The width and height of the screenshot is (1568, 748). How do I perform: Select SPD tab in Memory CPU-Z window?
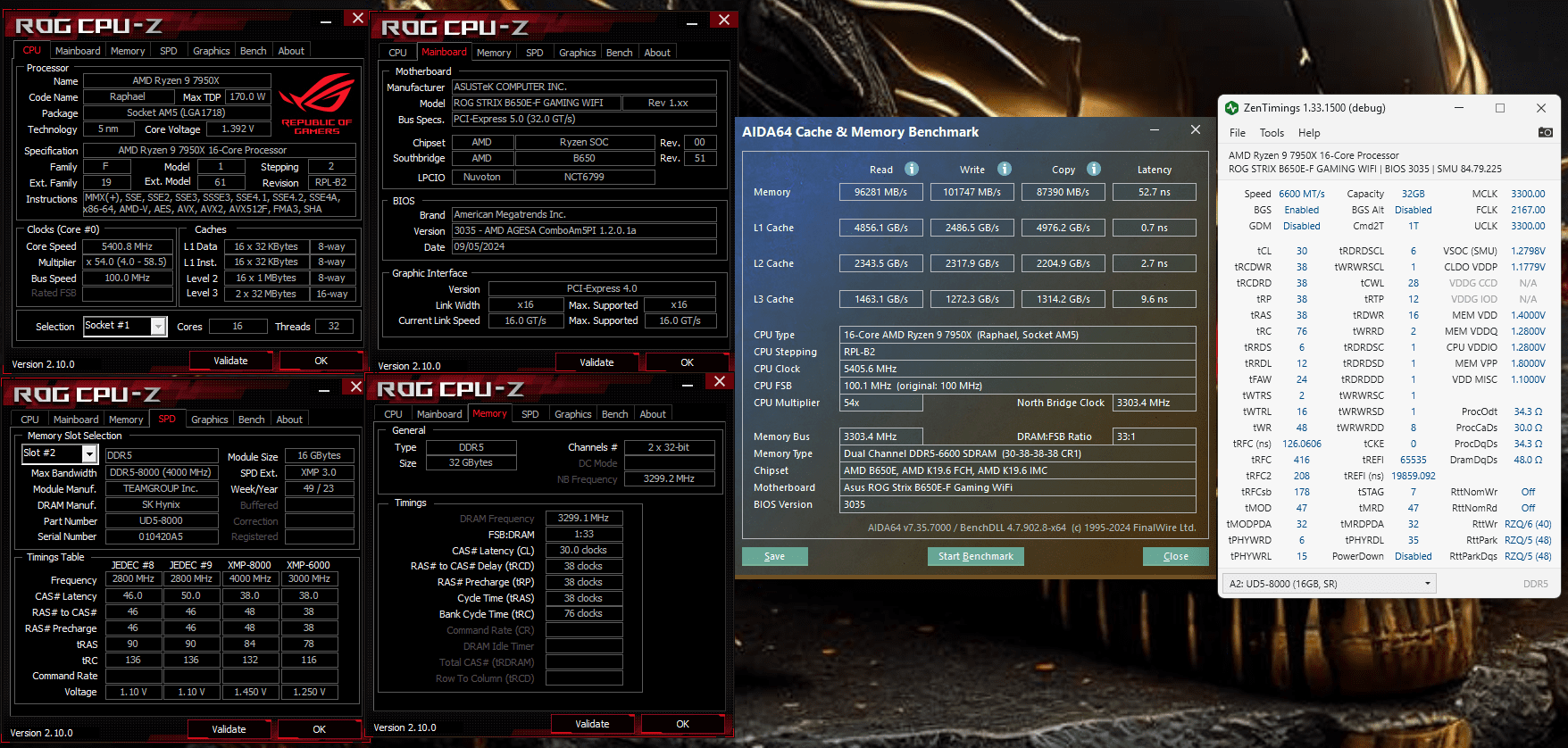click(x=530, y=414)
